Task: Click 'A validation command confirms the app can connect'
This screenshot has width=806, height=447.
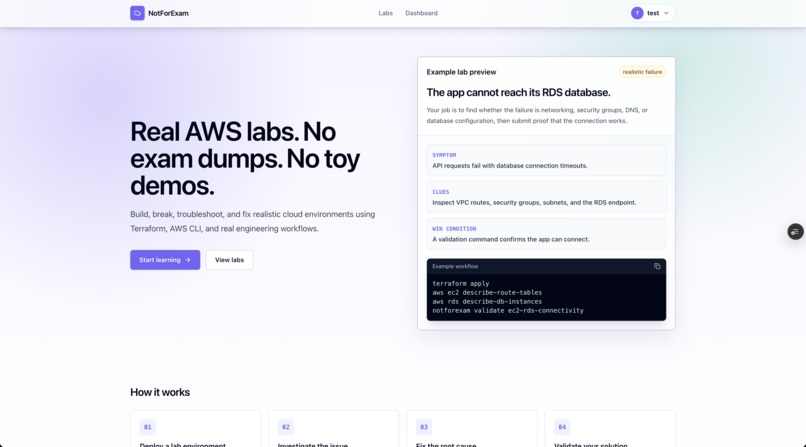Action: (x=511, y=239)
